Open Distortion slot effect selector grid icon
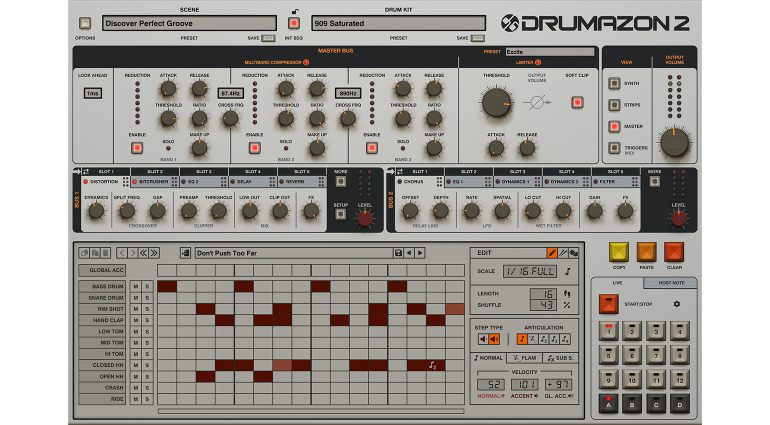Viewport: 770px width, 425px height. tap(126, 182)
